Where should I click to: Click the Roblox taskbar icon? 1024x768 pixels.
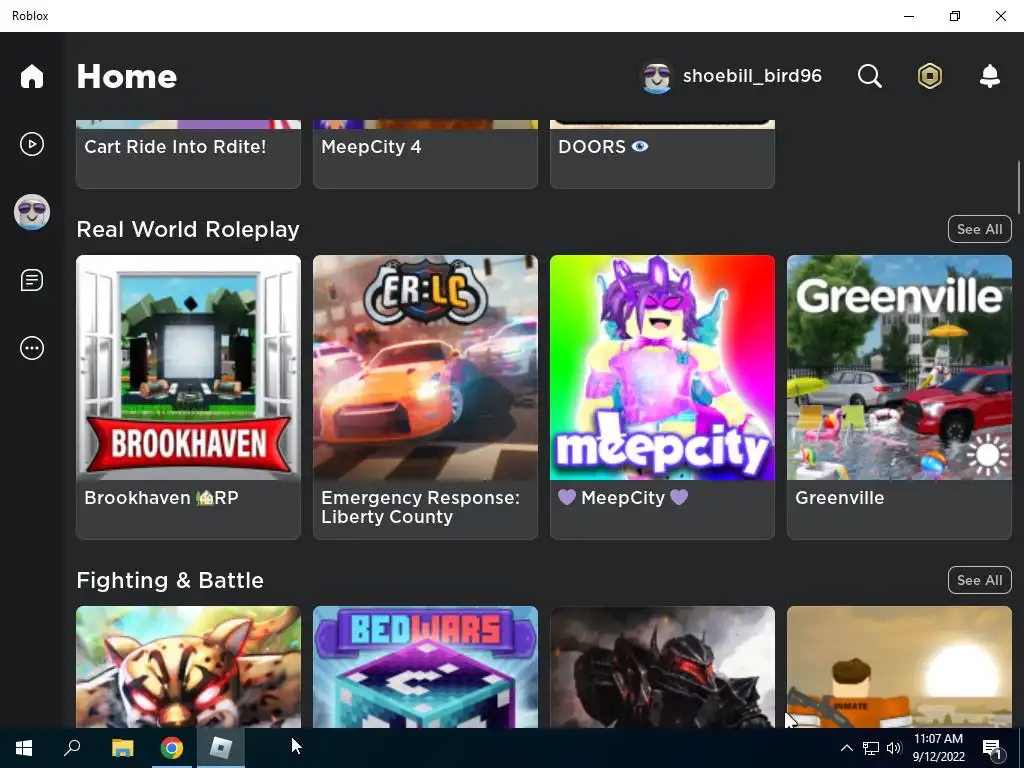click(221, 748)
